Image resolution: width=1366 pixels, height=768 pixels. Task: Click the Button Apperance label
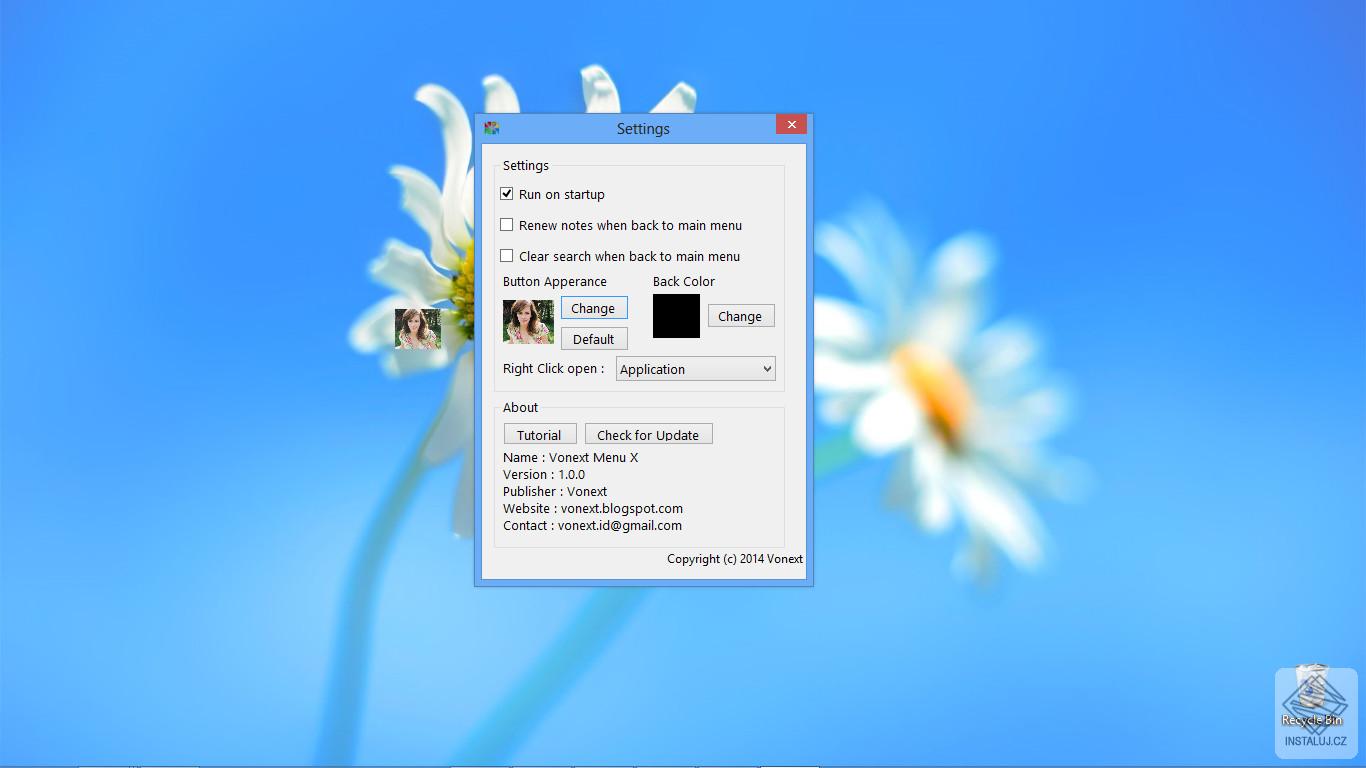point(555,282)
